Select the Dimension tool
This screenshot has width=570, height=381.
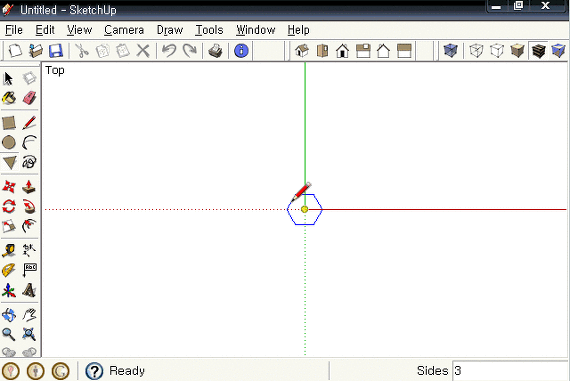click(29, 250)
